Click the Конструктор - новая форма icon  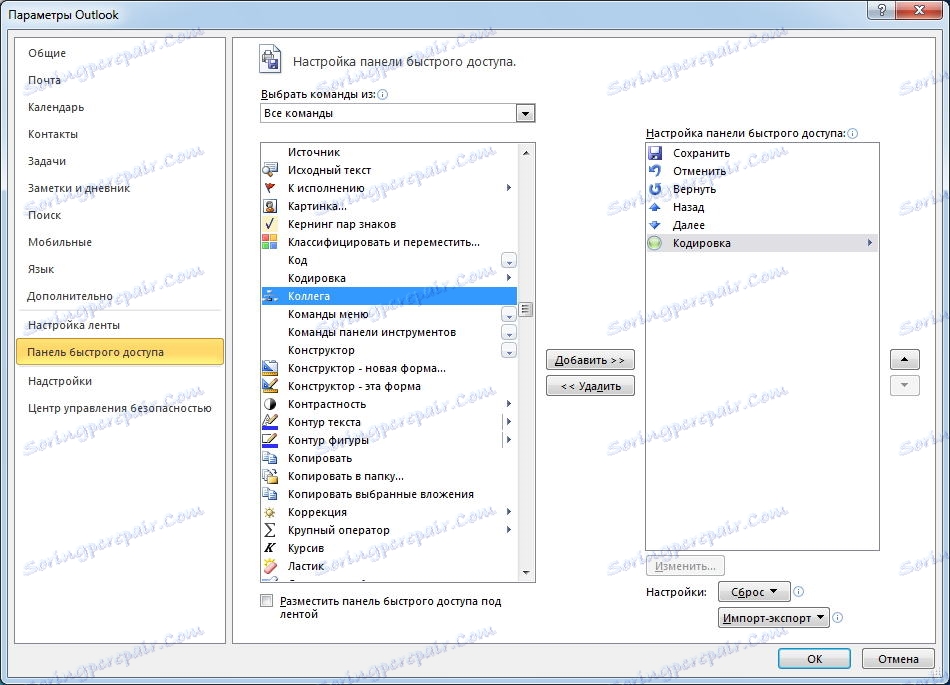pos(270,368)
